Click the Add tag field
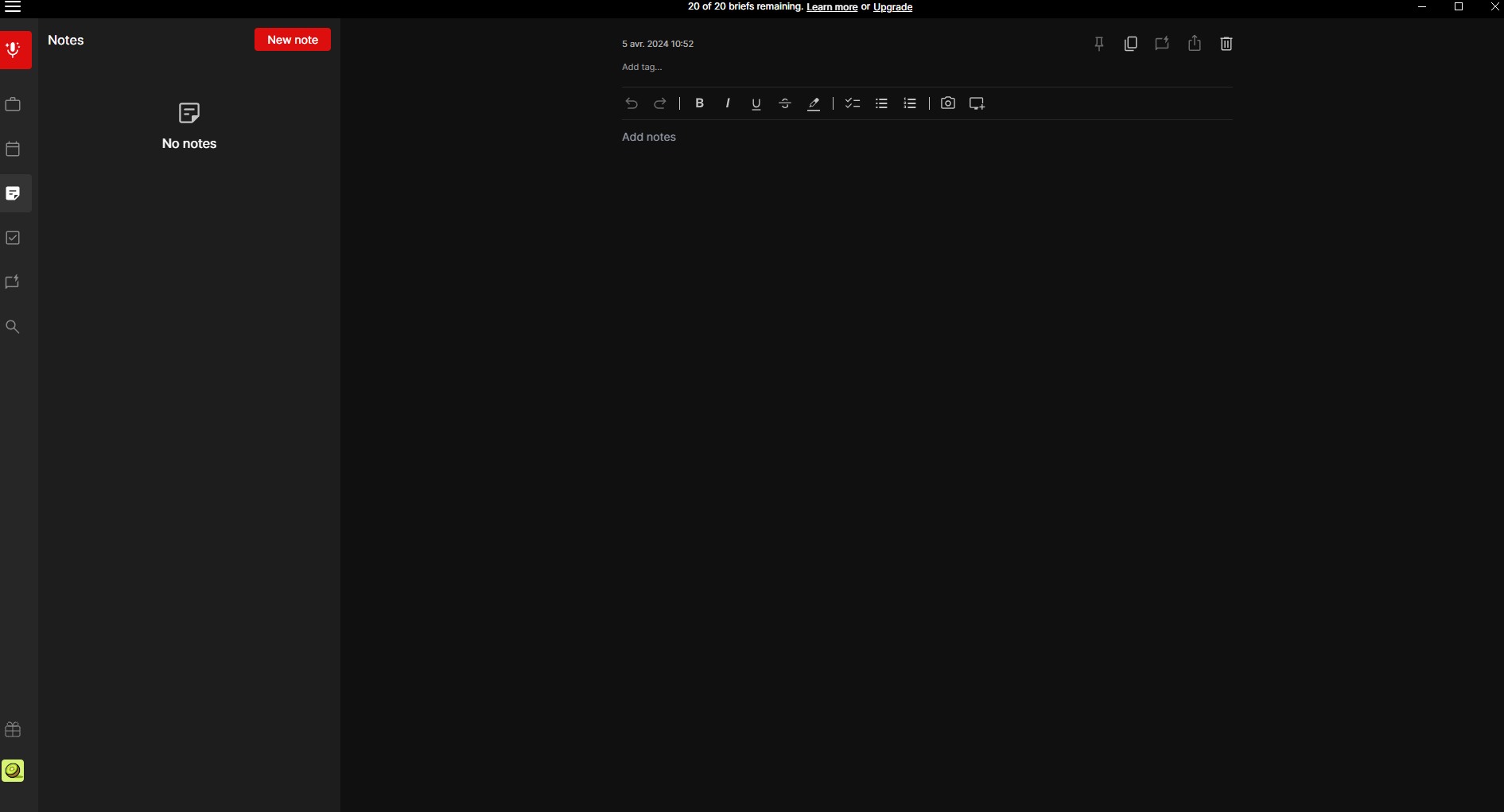This screenshot has width=1504, height=812. [x=642, y=67]
